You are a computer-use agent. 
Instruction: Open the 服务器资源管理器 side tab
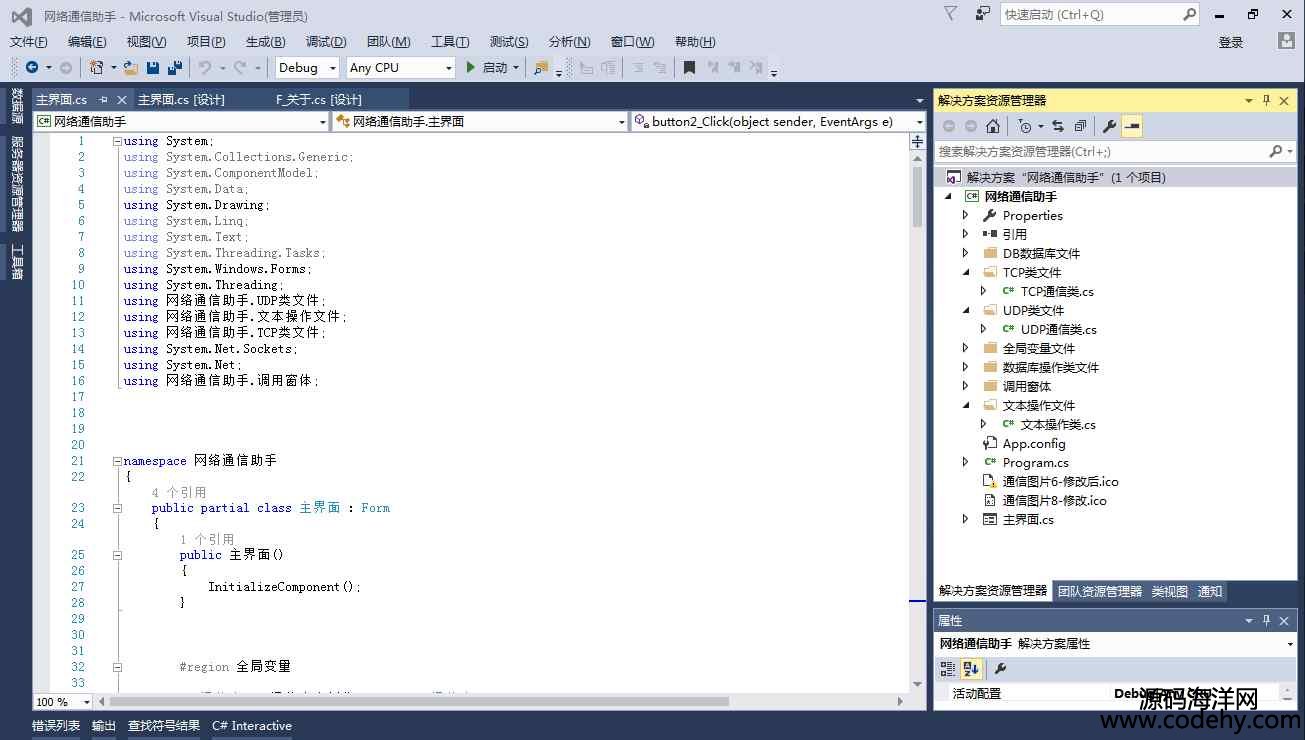pyautogui.click(x=17, y=184)
